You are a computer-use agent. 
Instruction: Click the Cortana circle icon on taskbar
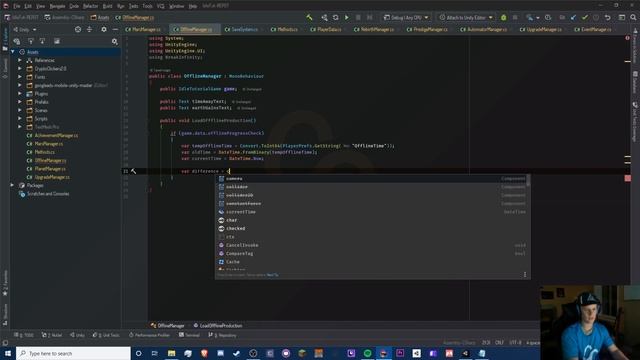138,353
